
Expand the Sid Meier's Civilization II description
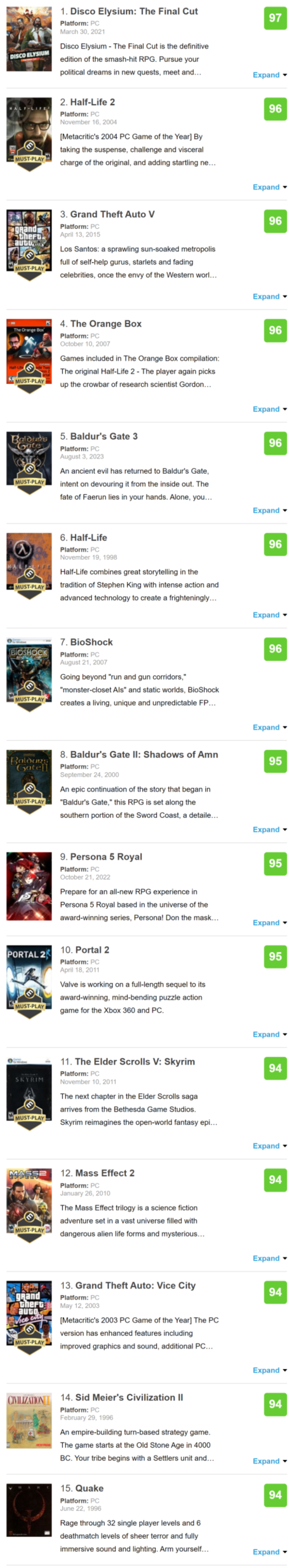click(x=270, y=1461)
